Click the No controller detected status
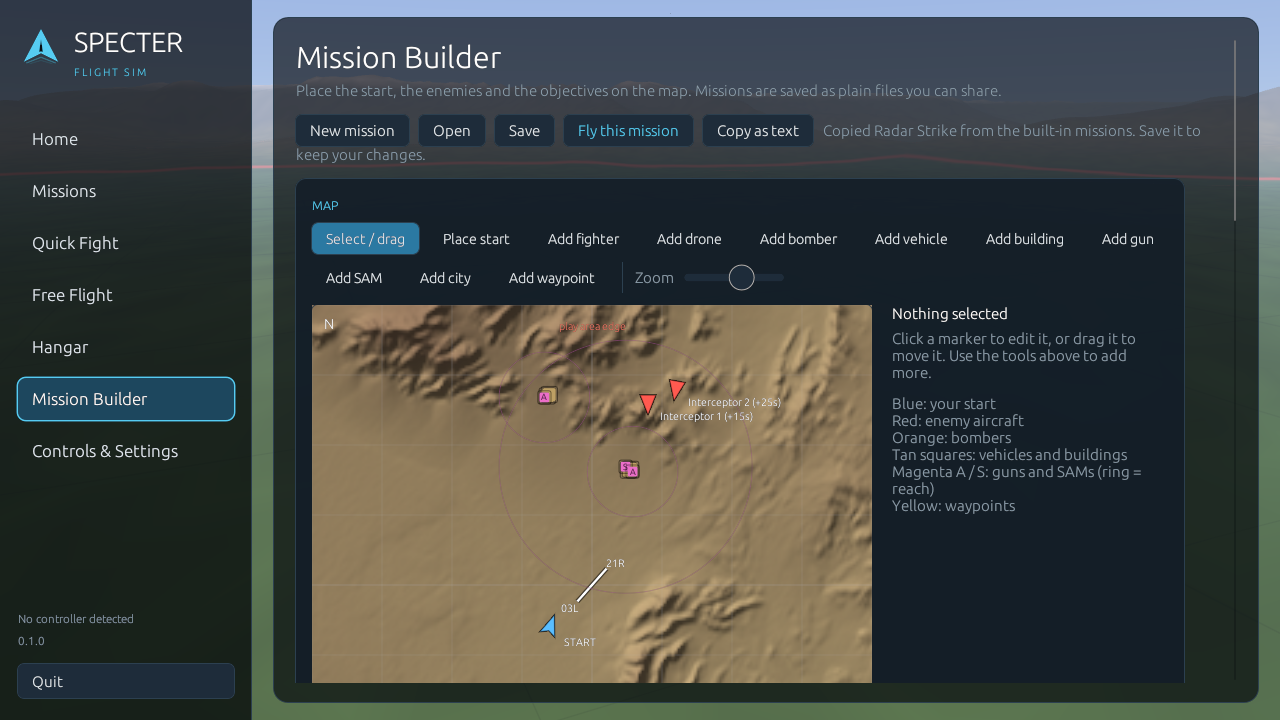 click(76, 619)
